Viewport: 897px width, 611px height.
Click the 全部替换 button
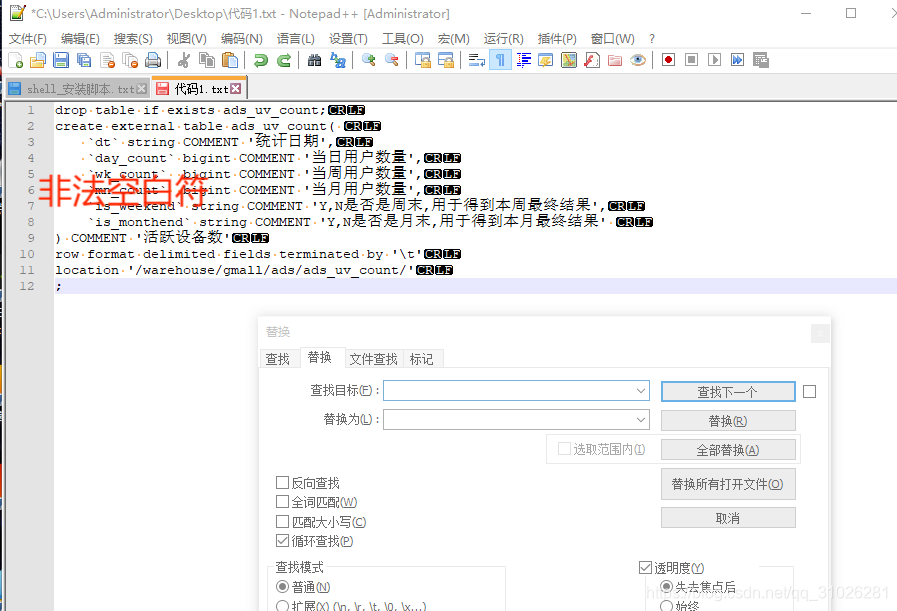[728, 449]
